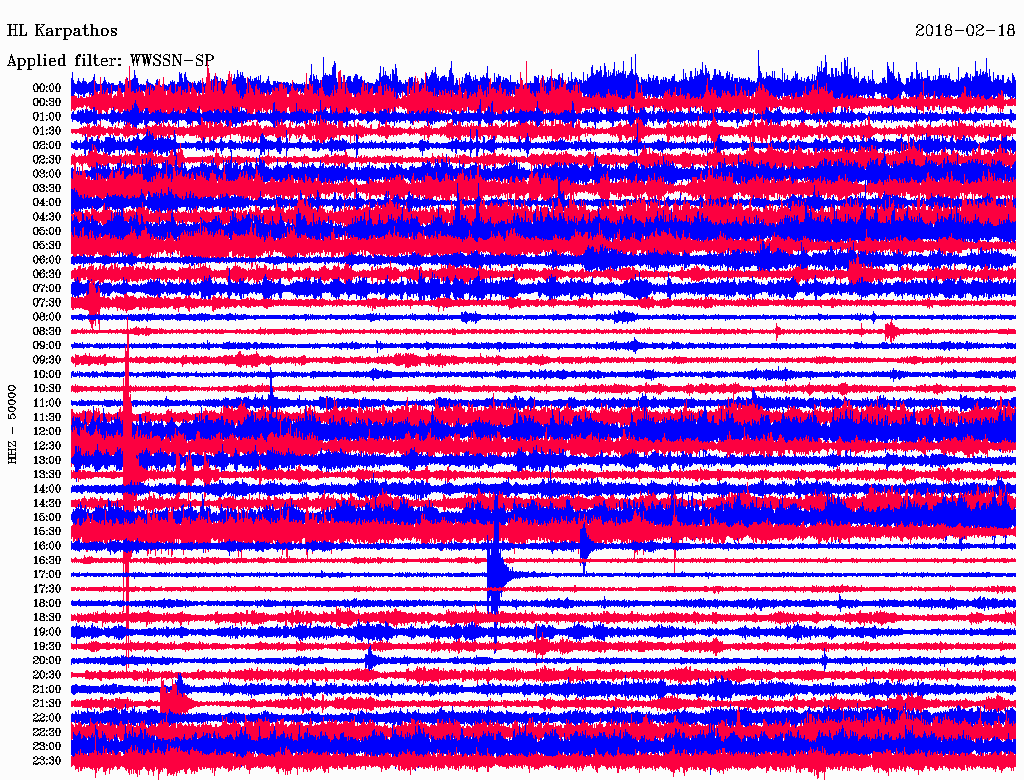The image size is (1024, 780).
Task: Click the 'HL Karpathos' station title
Action: point(62,31)
